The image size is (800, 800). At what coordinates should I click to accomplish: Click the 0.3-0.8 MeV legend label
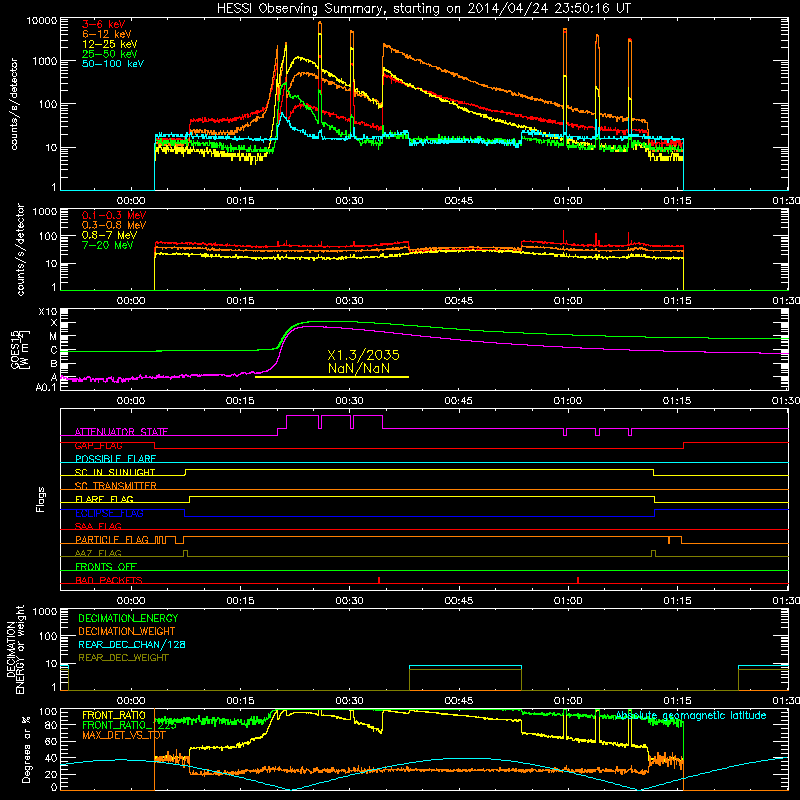click(x=114, y=225)
